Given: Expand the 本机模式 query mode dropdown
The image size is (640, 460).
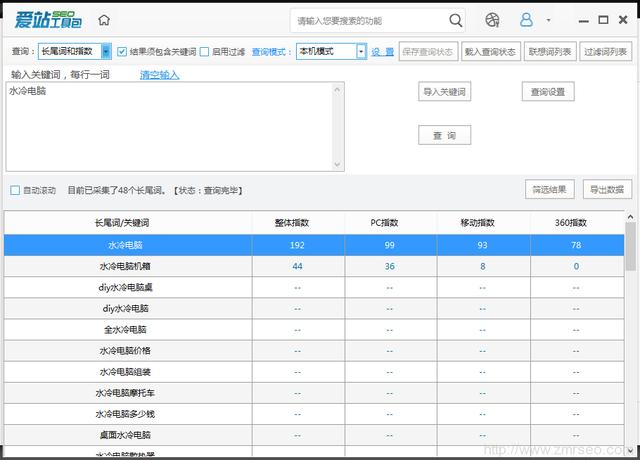Looking at the screenshot, I should point(360,52).
